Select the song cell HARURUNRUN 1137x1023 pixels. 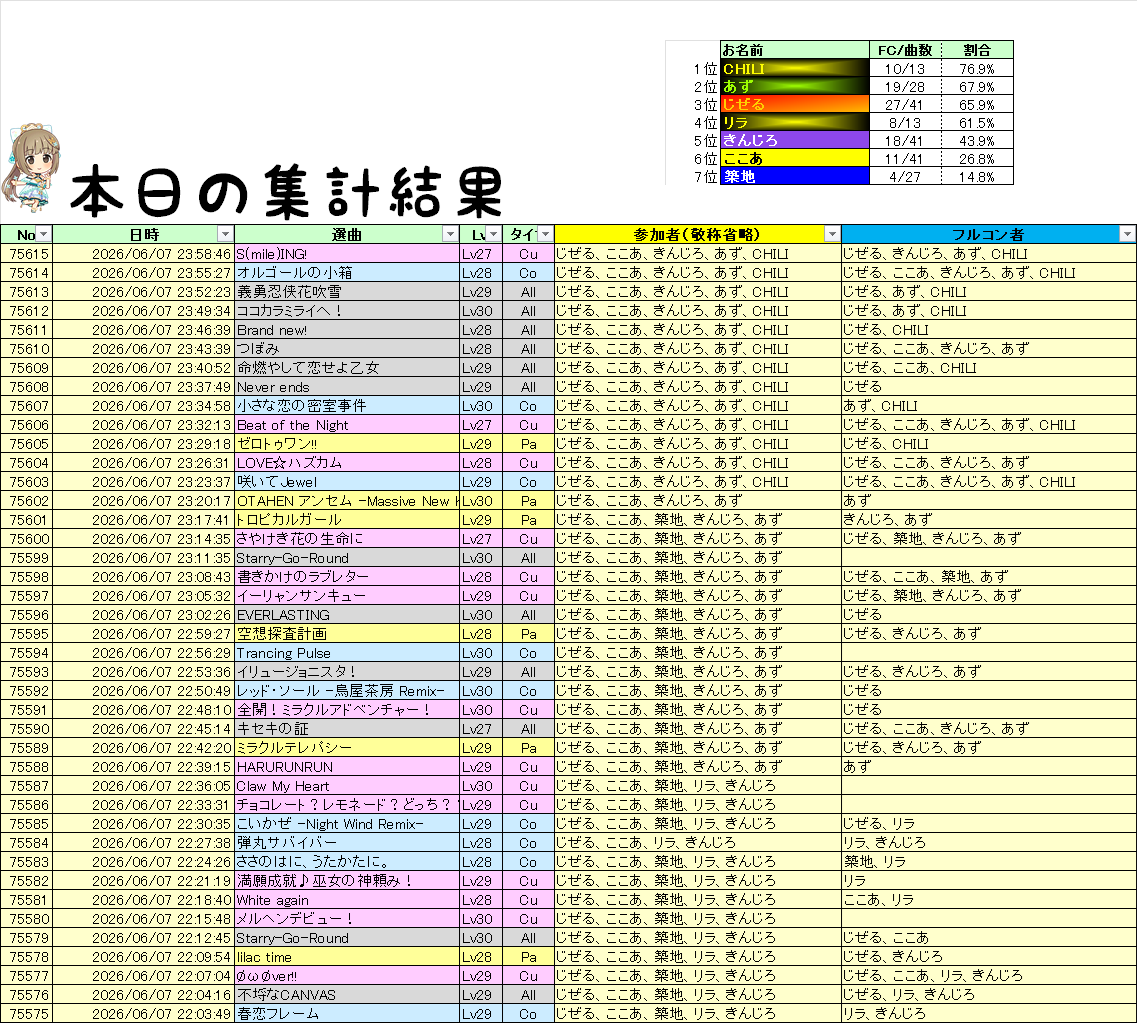pos(347,767)
